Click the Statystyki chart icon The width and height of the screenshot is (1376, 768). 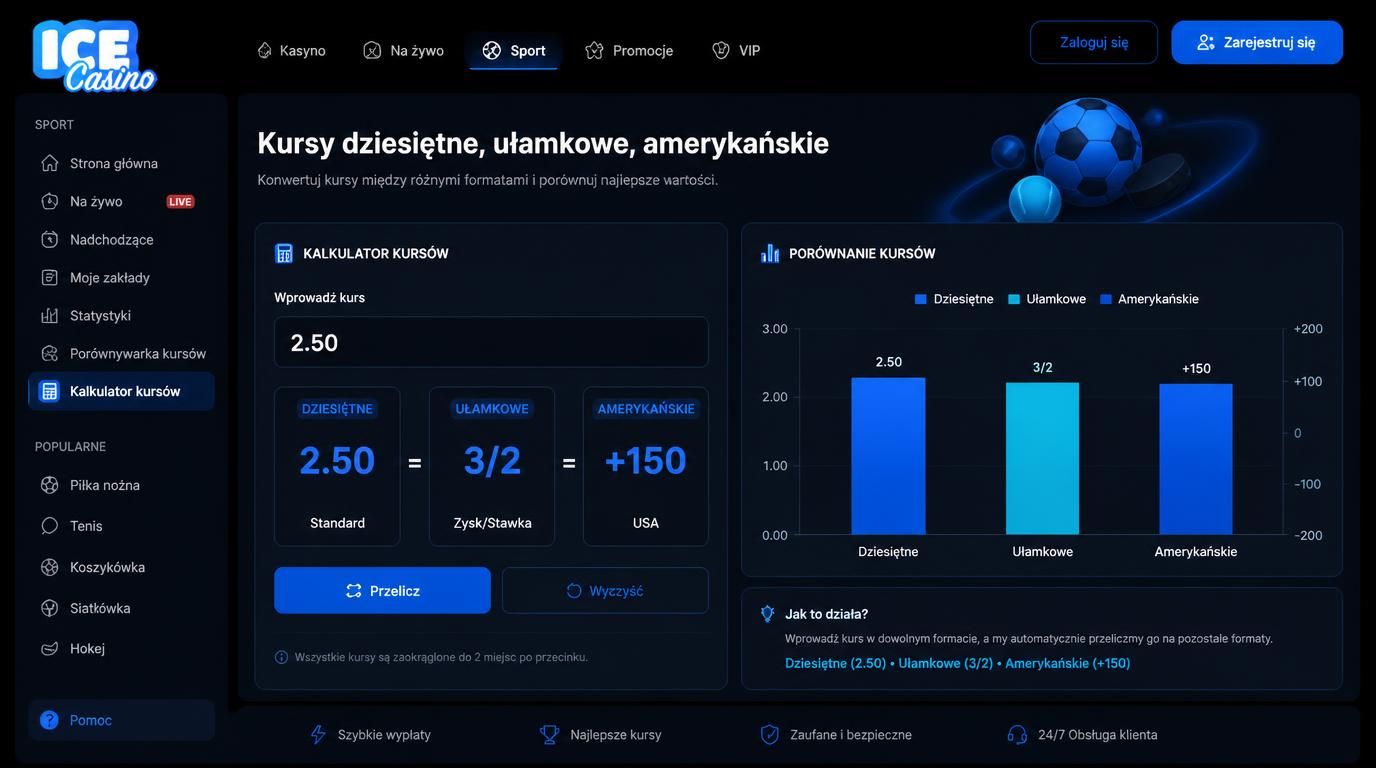[x=49, y=315]
